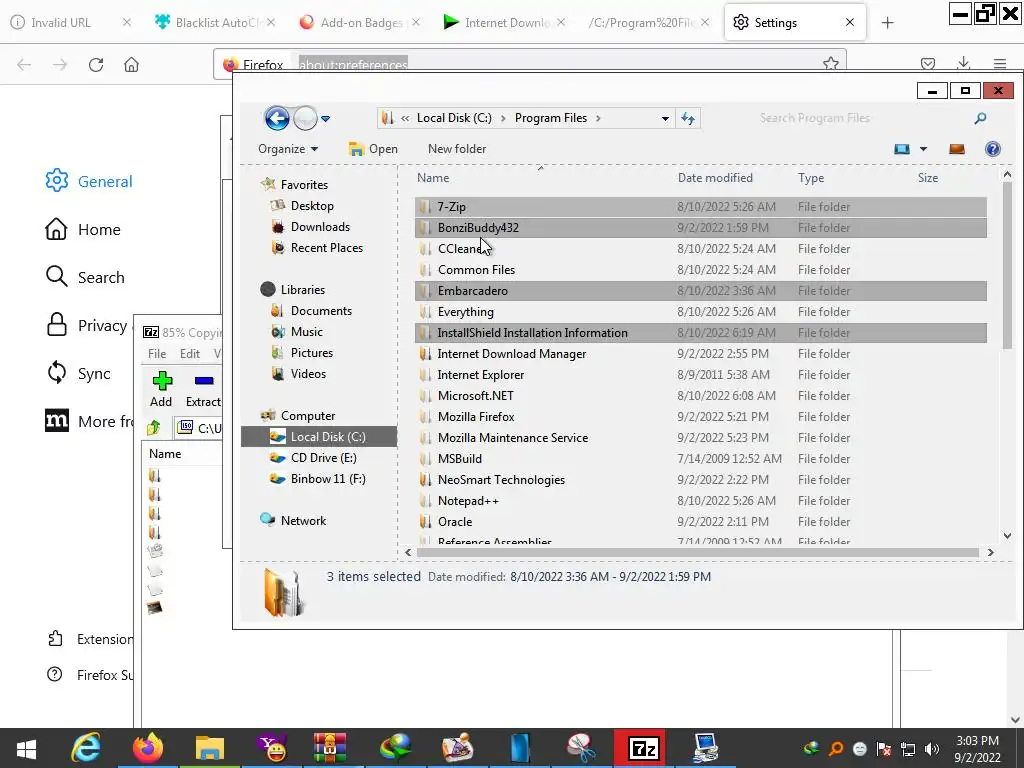This screenshot has height=768, width=1024.
Task: Select the CCleaner folder
Action: [700, 249]
